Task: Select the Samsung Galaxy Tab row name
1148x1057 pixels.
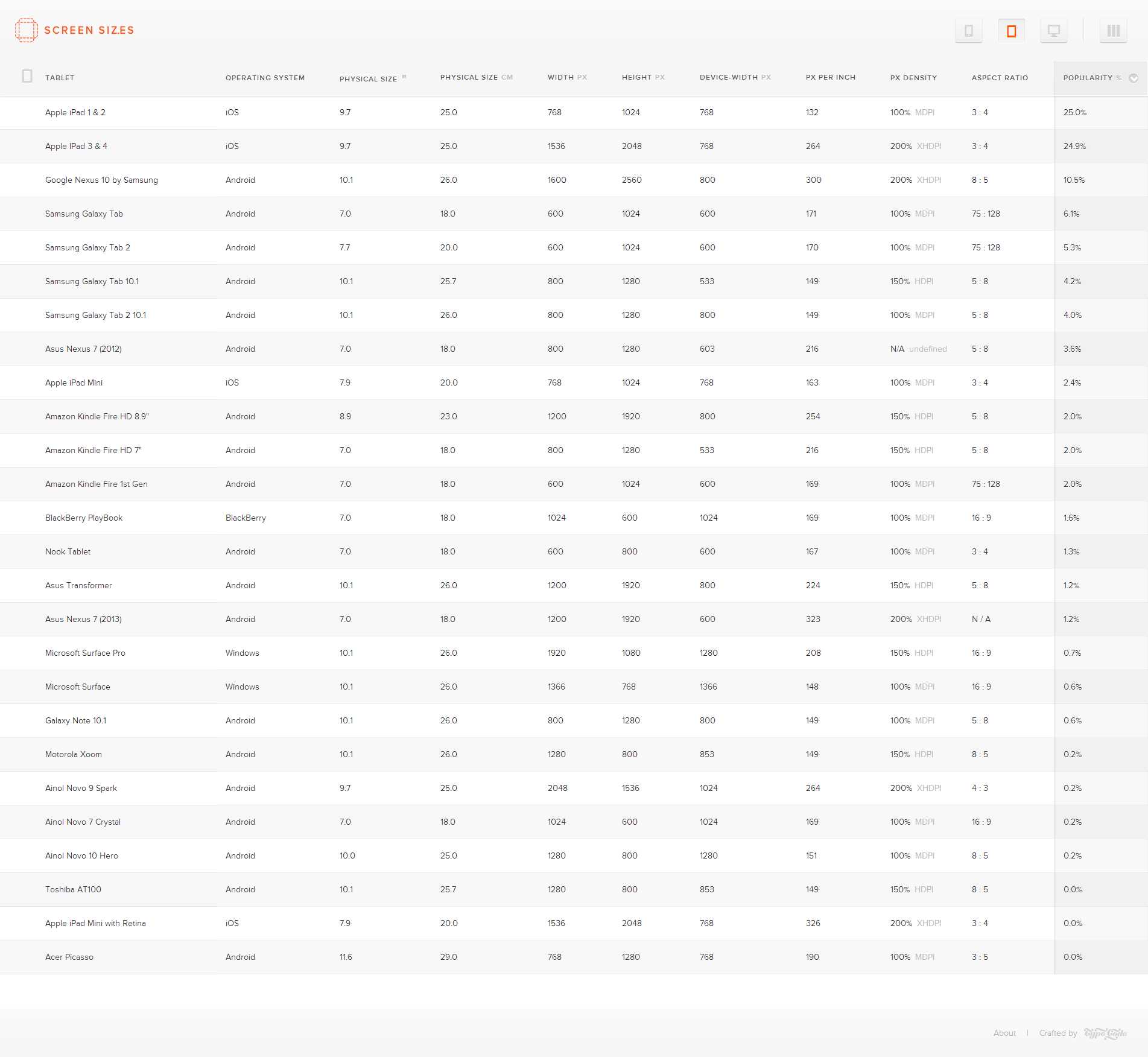Action: pos(84,214)
